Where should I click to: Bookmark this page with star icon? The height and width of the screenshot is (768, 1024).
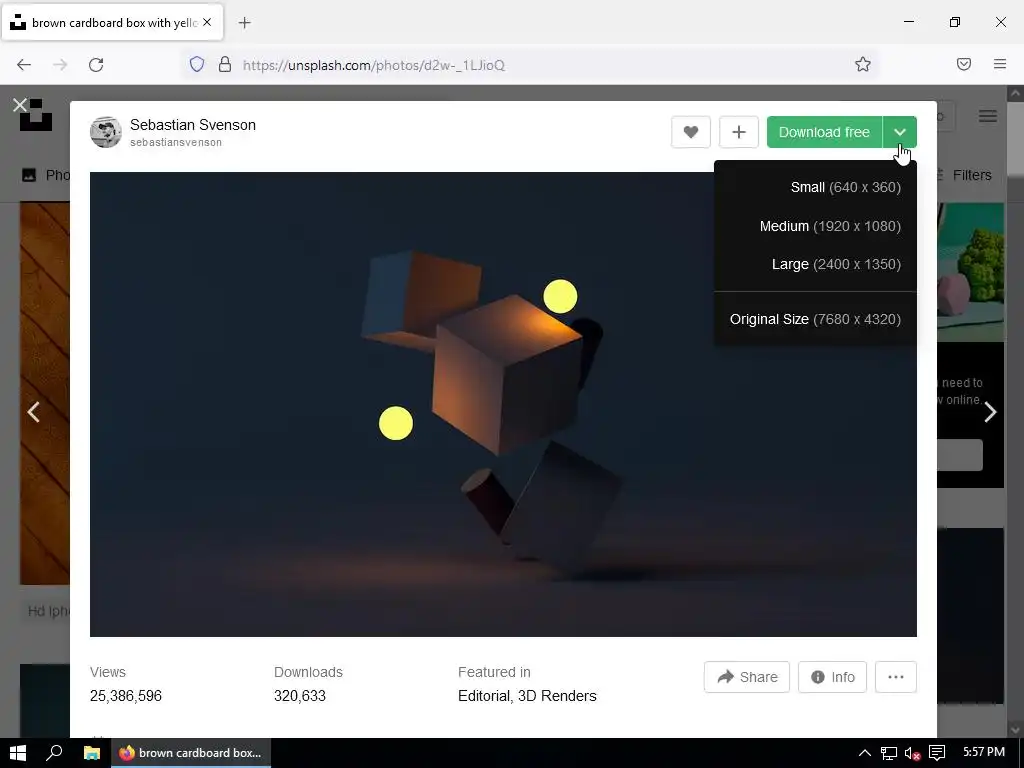863,64
